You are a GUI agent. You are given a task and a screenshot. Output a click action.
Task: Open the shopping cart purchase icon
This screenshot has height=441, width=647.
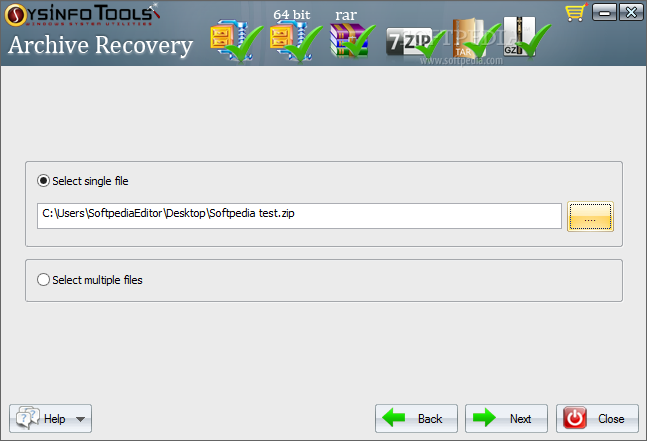click(576, 12)
